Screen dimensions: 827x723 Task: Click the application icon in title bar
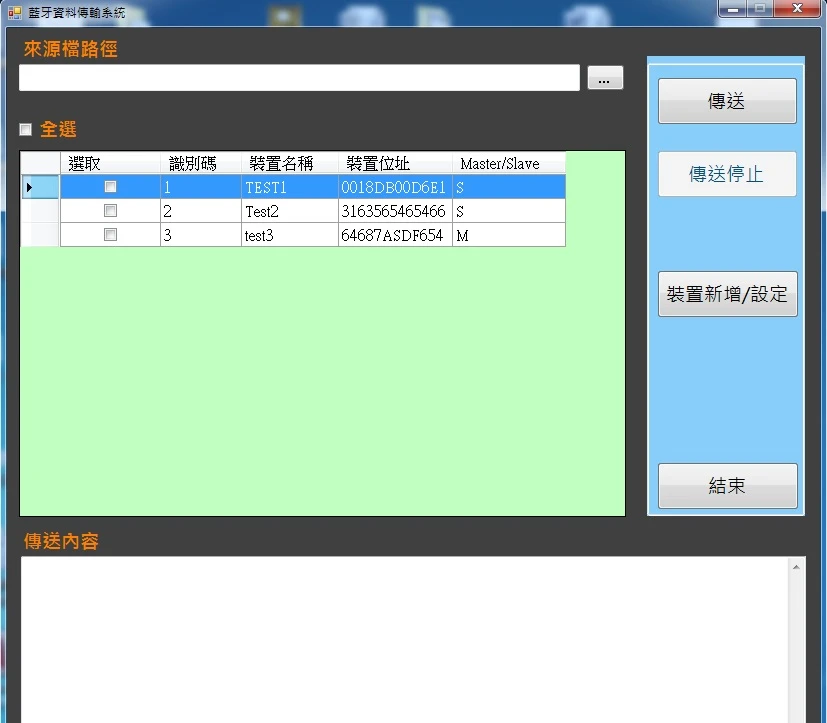tap(14, 13)
